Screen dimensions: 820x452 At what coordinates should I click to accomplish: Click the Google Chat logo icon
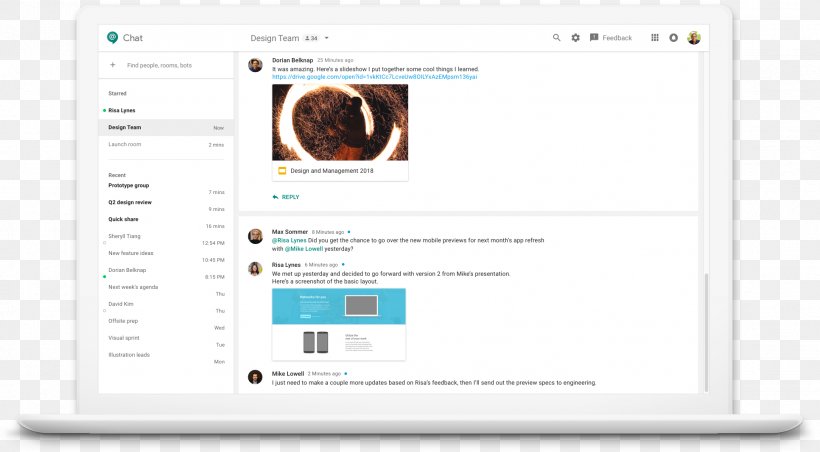tap(112, 38)
